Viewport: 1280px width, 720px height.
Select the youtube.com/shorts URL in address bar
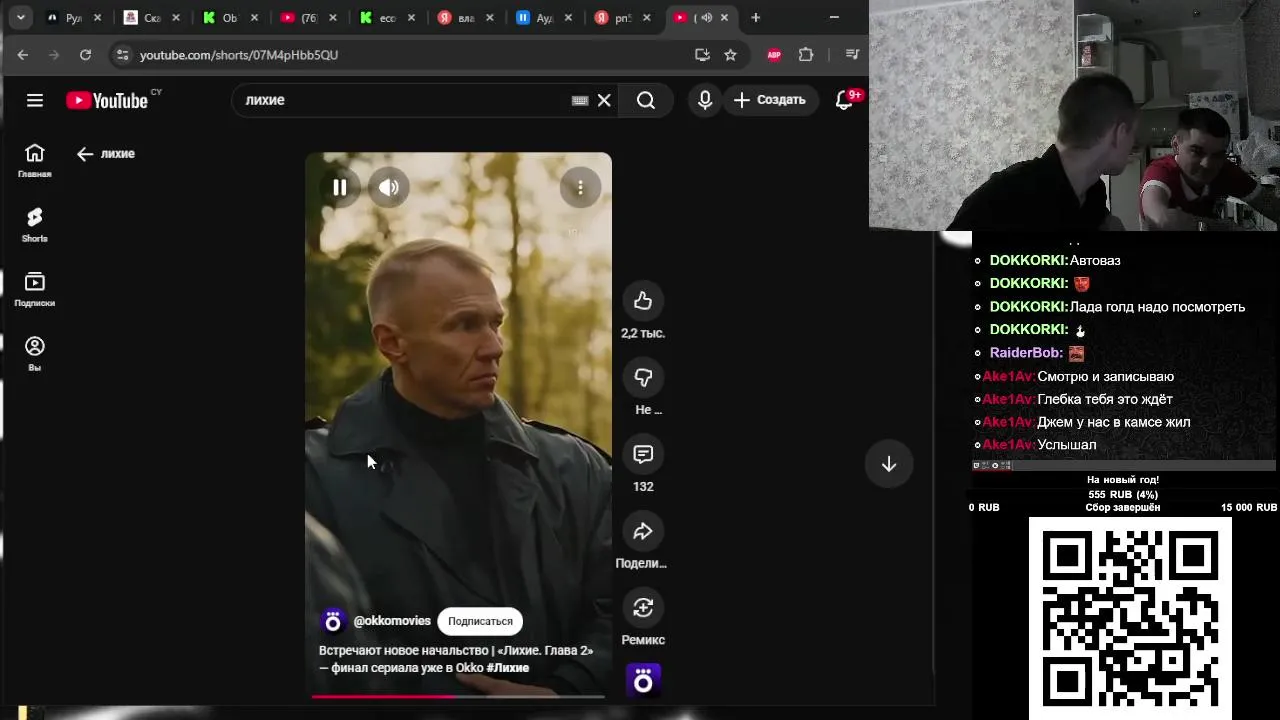pos(239,55)
